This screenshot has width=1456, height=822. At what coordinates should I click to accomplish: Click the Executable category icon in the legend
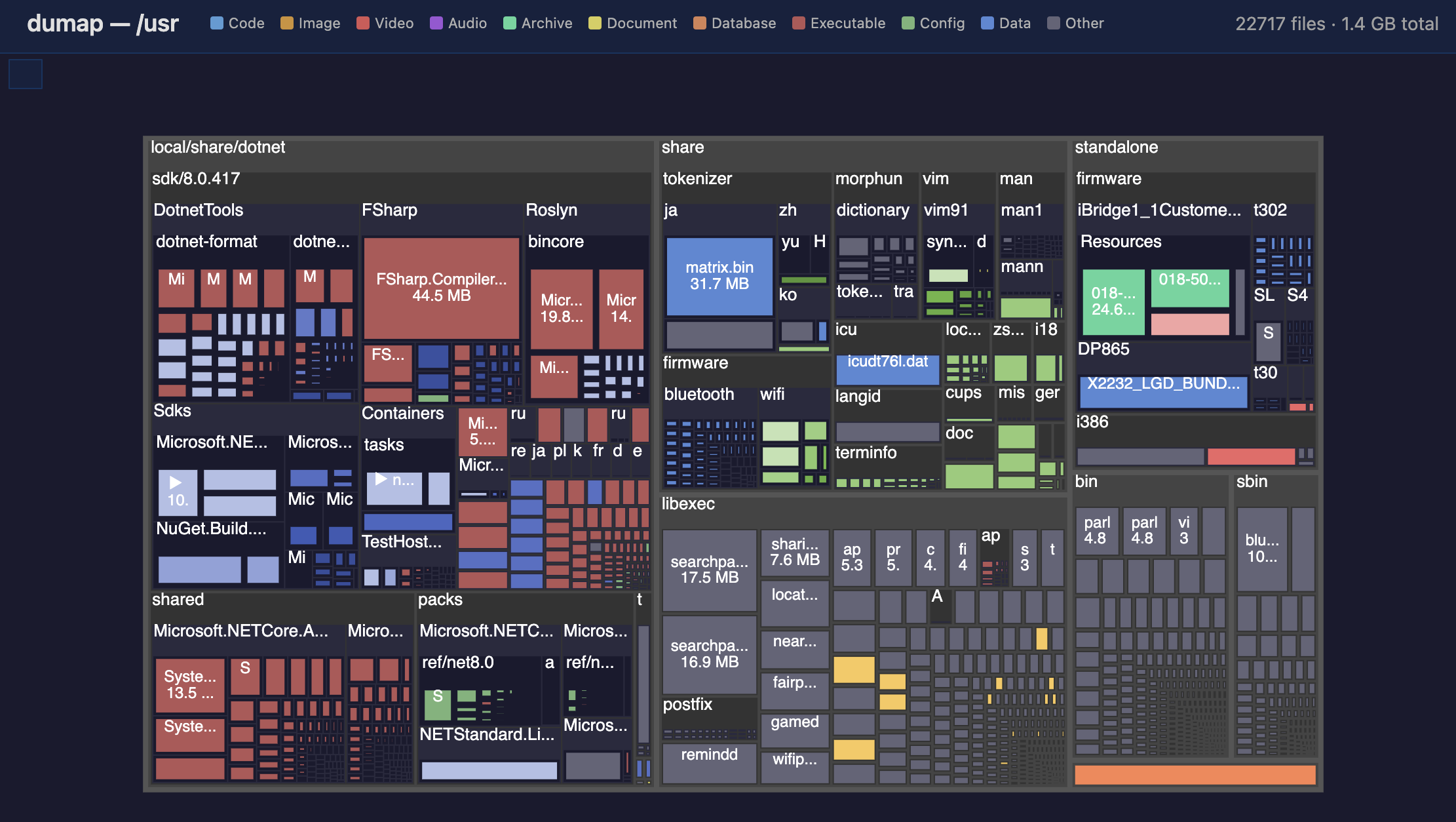click(x=797, y=22)
